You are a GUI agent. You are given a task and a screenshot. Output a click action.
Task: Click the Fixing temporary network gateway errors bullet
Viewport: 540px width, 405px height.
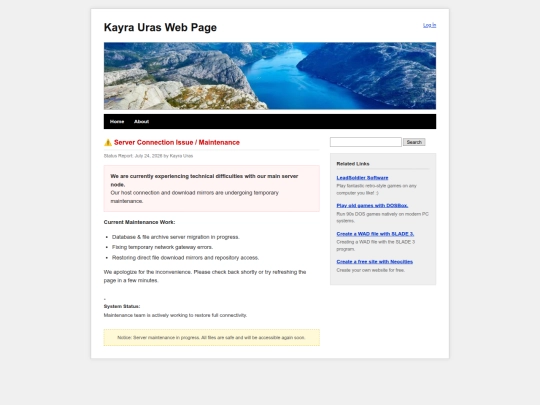162,247
